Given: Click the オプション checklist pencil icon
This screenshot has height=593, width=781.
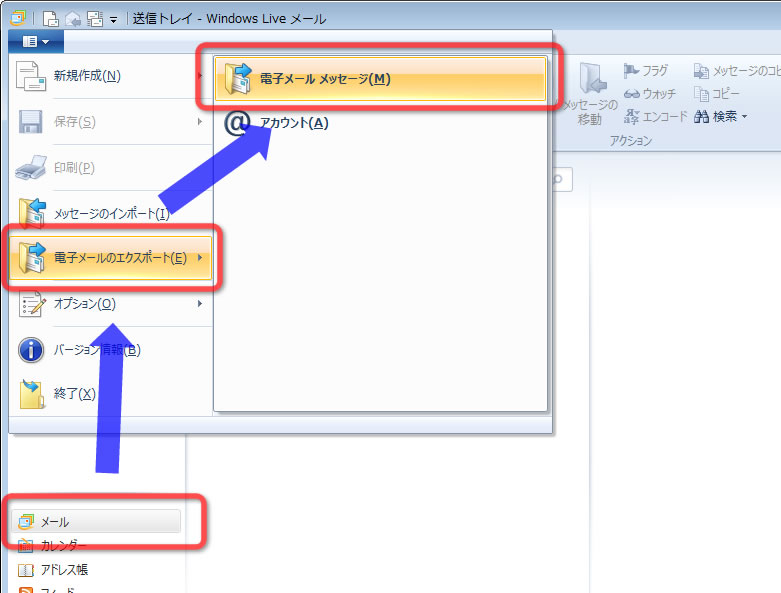Looking at the screenshot, I should (32, 304).
